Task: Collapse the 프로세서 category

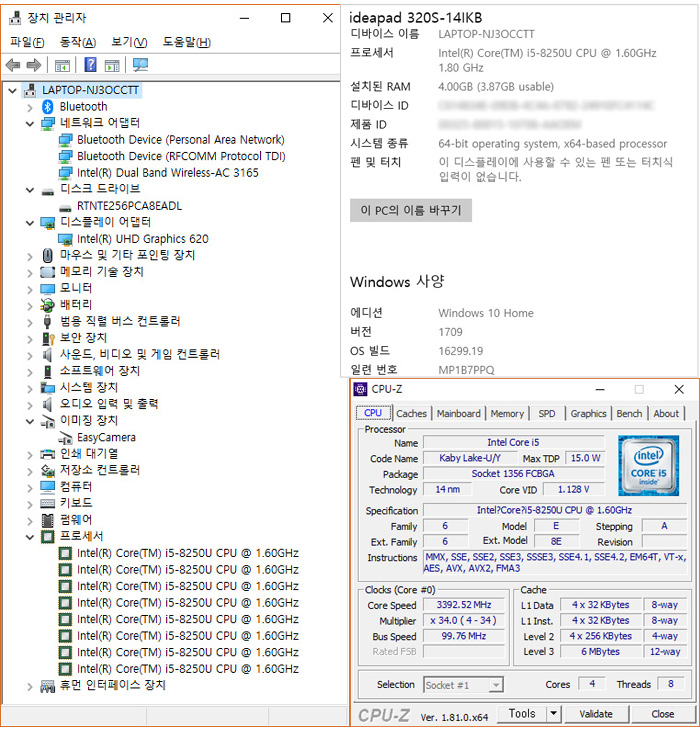Action: 30,537
